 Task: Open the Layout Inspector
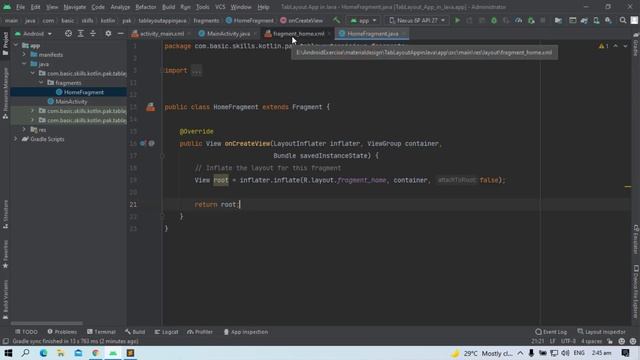click(x=602, y=332)
